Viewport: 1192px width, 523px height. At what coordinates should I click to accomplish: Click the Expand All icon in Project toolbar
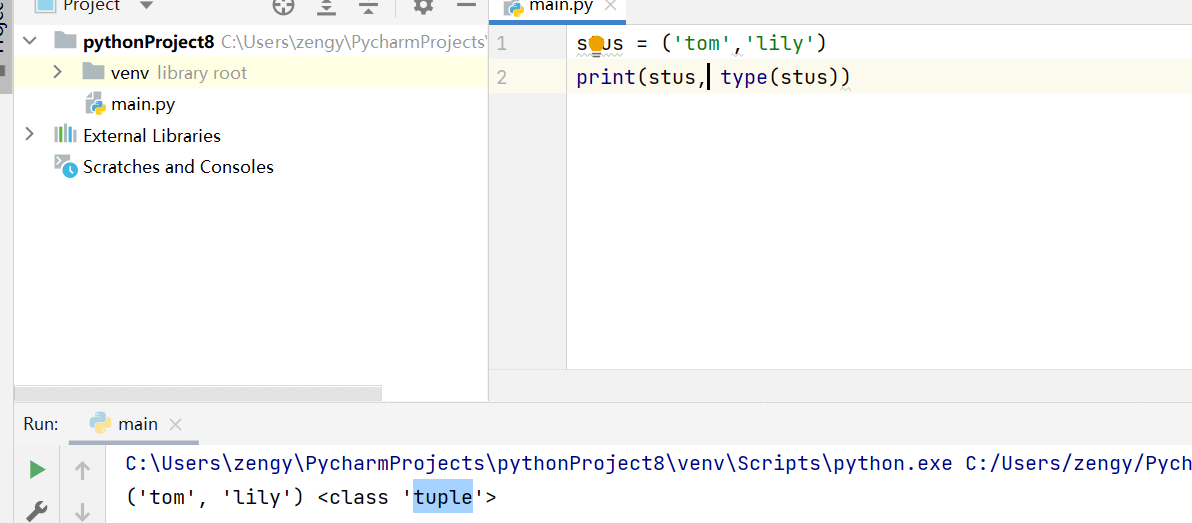[327, 6]
